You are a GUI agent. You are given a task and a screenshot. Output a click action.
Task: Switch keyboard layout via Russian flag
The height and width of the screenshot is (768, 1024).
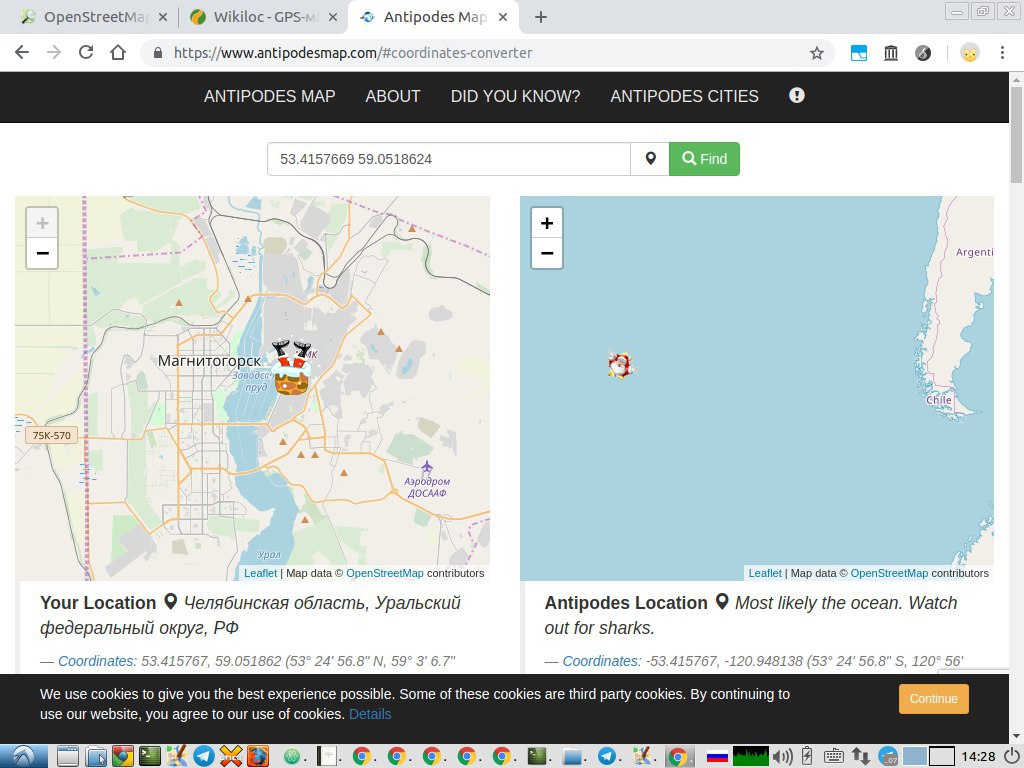tap(717, 756)
